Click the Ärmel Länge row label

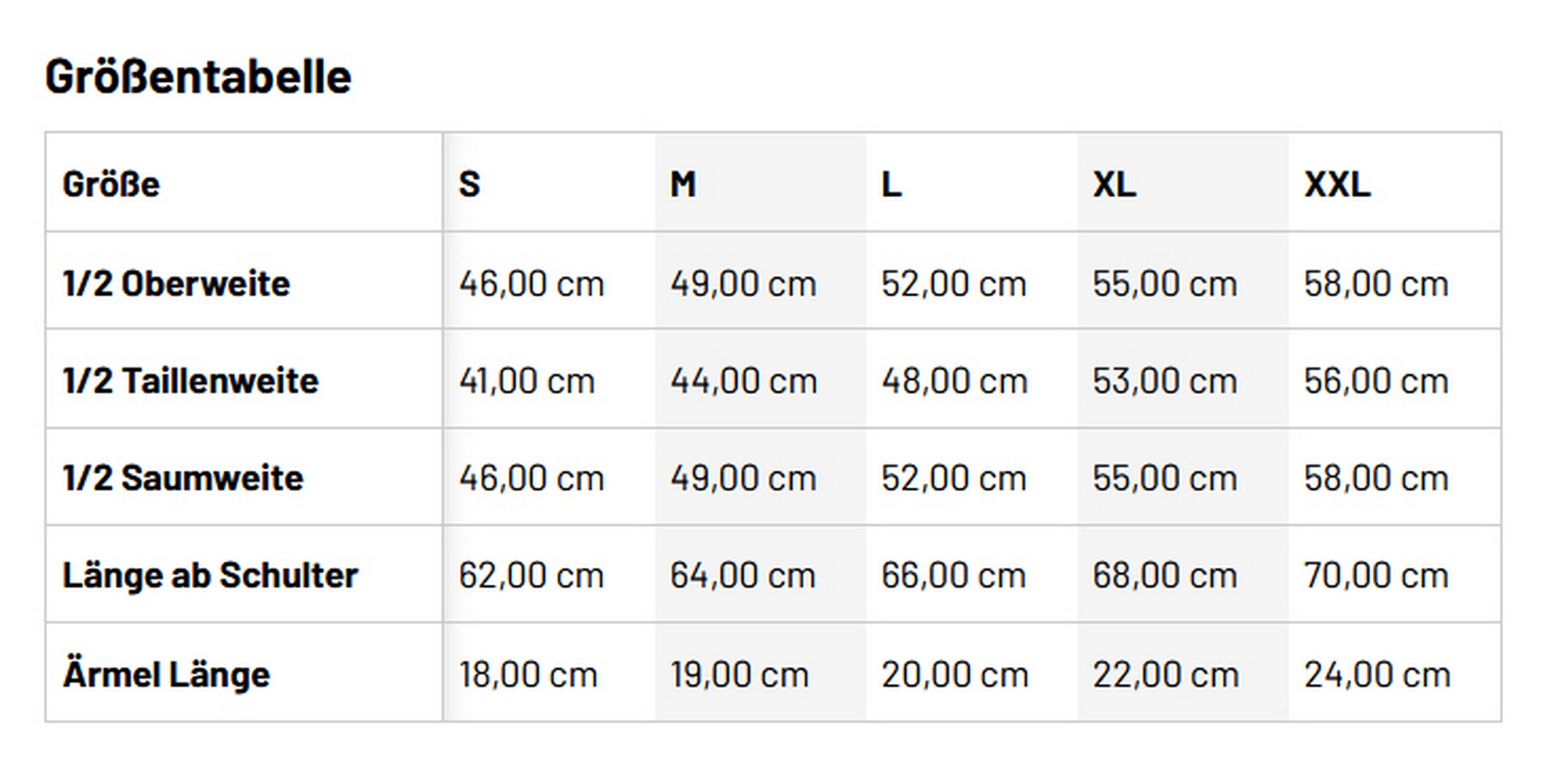166,674
